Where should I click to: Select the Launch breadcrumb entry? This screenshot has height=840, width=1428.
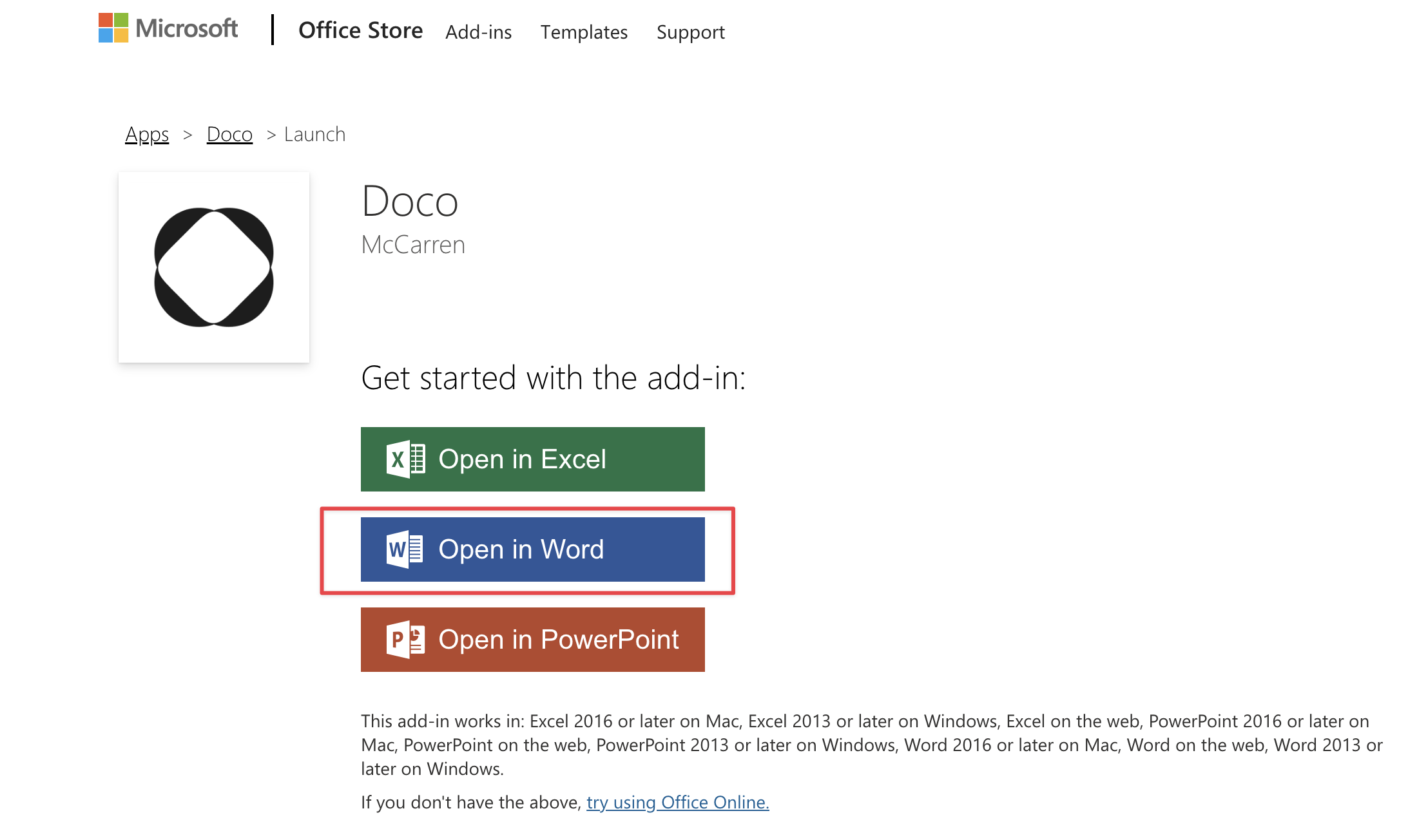click(315, 134)
